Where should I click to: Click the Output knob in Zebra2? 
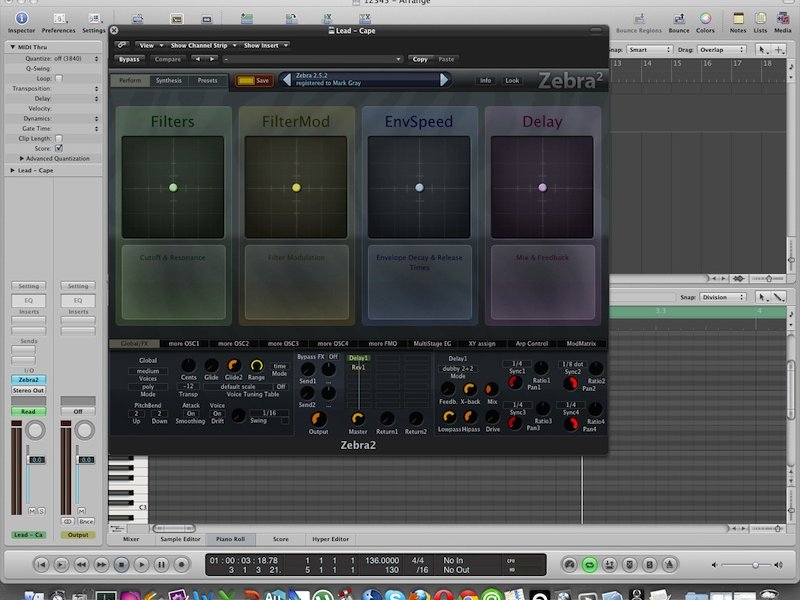click(x=318, y=419)
